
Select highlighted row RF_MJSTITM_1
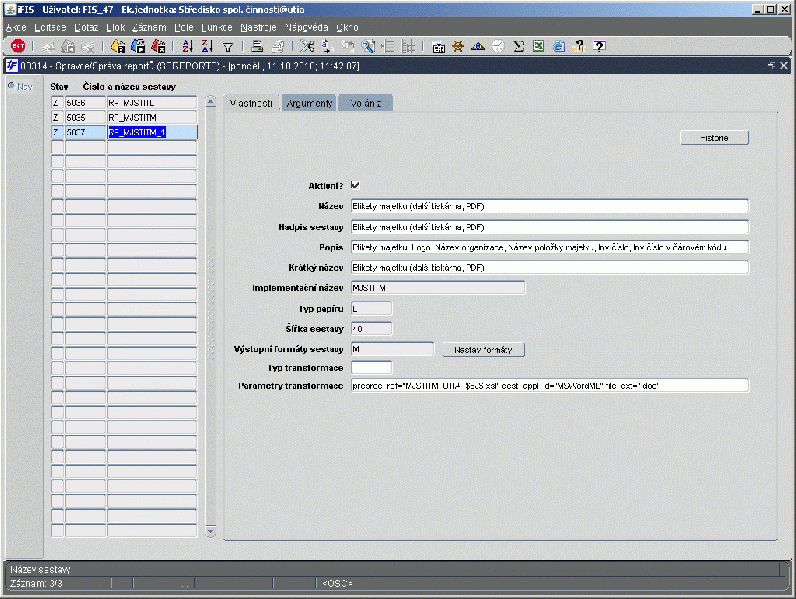tap(152, 132)
